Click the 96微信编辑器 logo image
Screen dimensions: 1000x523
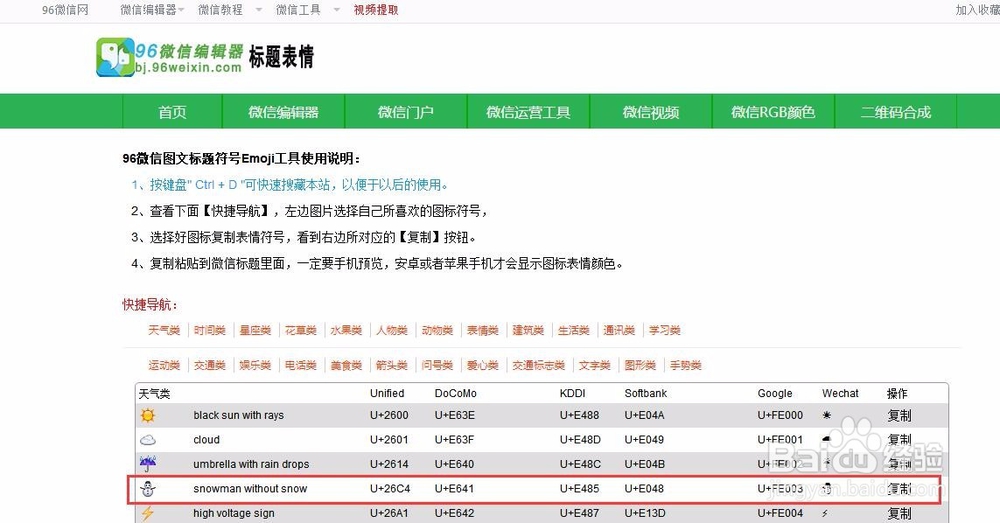tap(170, 57)
